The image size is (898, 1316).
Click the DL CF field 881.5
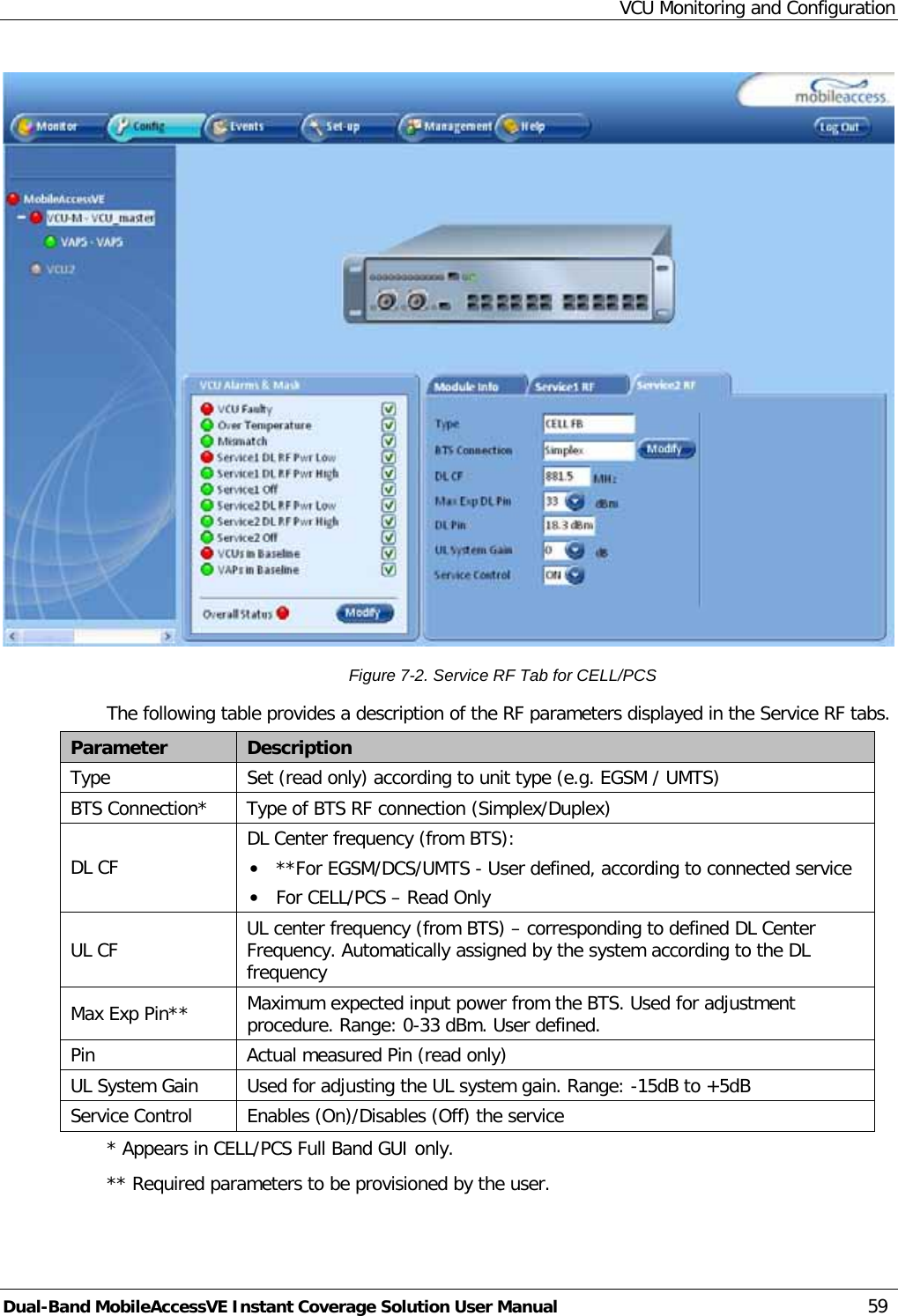tap(567, 477)
